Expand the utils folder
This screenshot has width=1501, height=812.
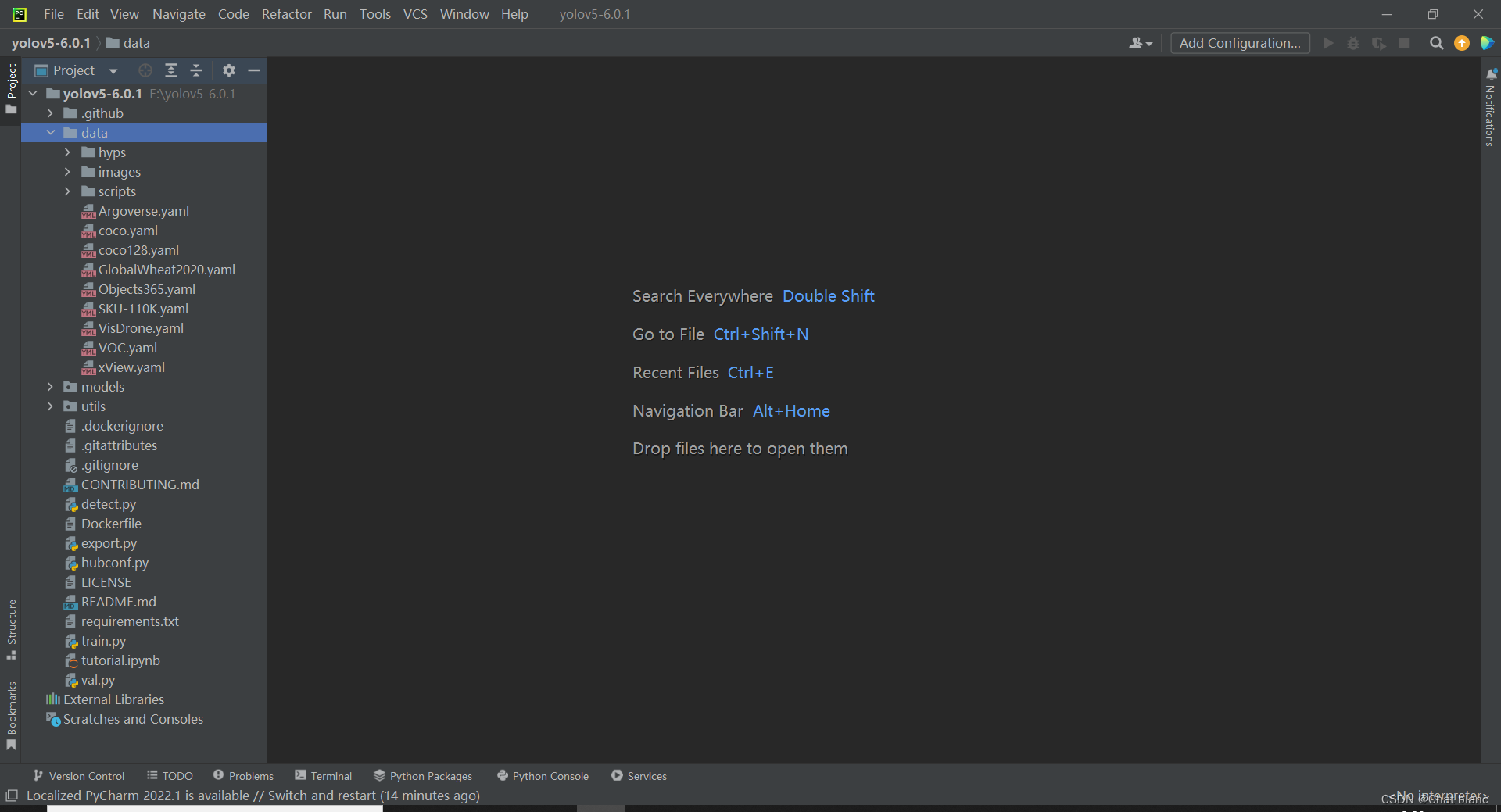click(50, 406)
